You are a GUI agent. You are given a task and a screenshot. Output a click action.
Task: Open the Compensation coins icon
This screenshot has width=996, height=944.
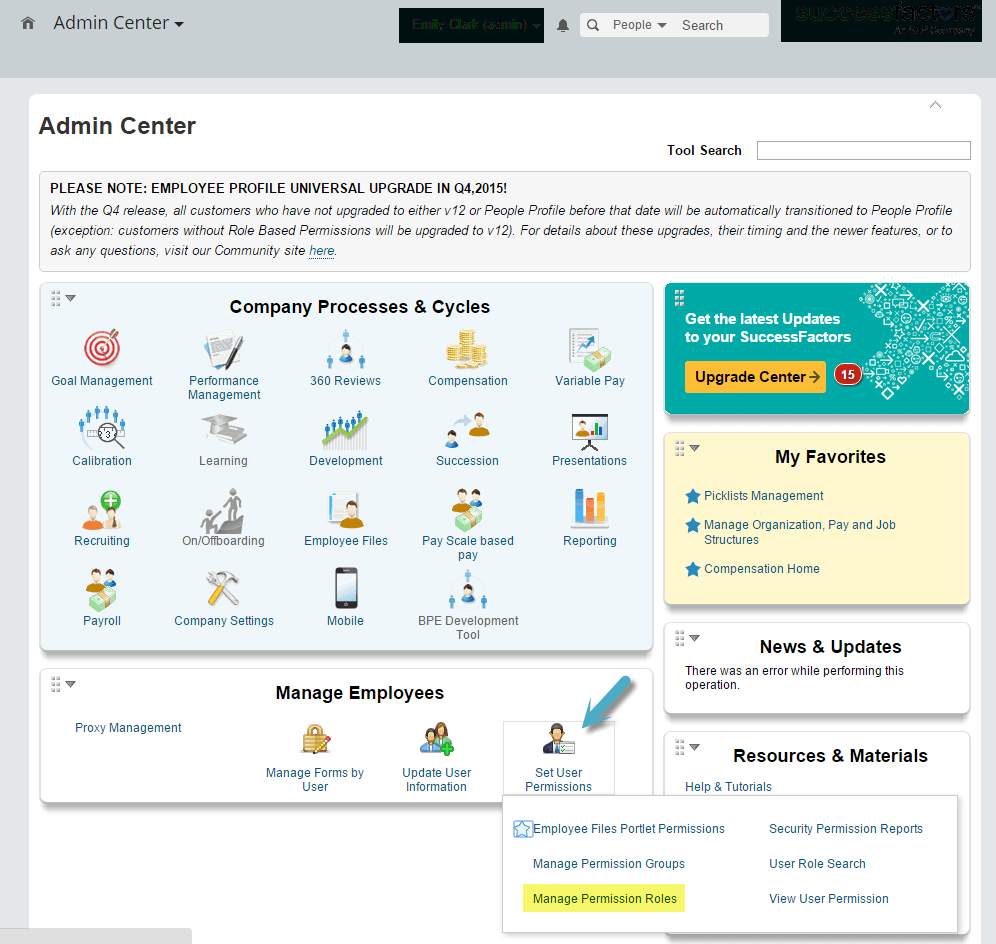click(x=467, y=349)
